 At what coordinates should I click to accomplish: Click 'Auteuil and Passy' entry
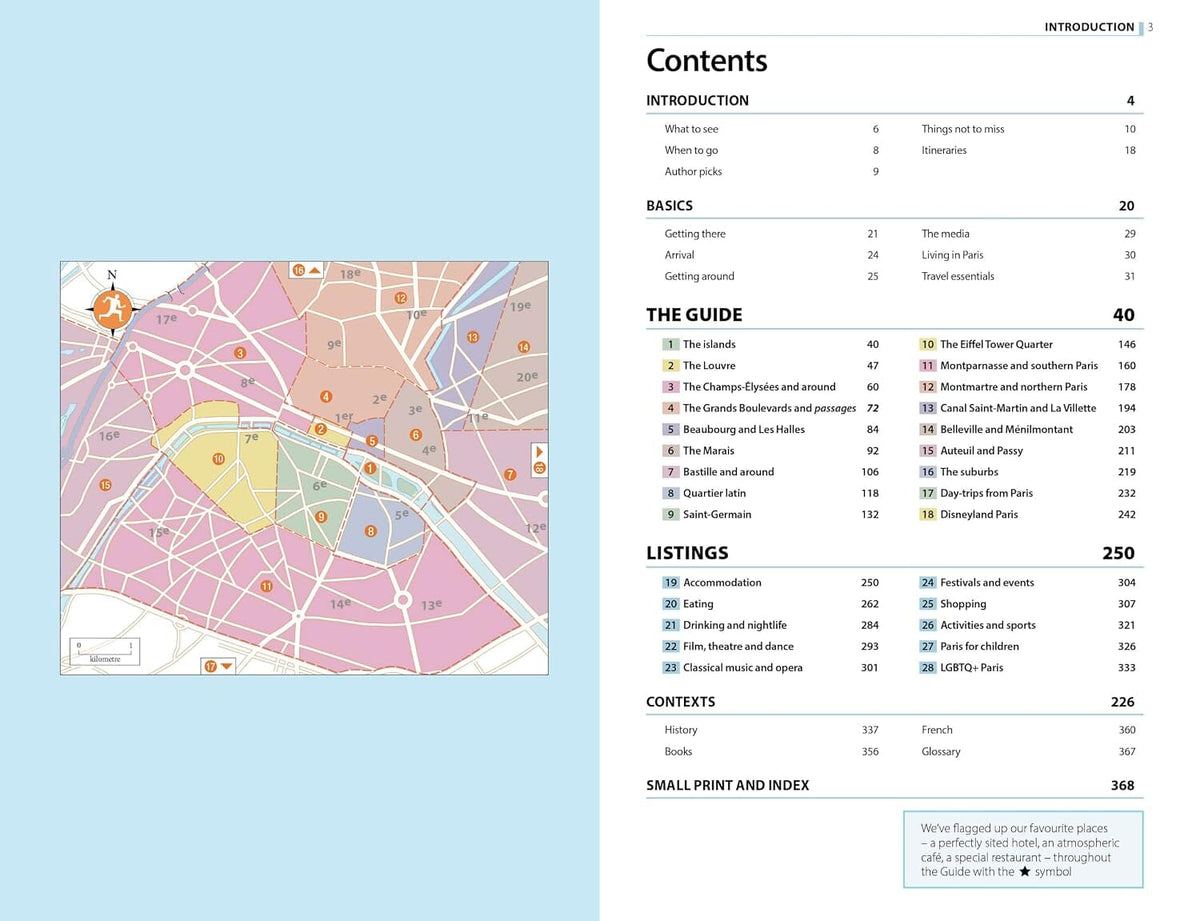point(981,451)
